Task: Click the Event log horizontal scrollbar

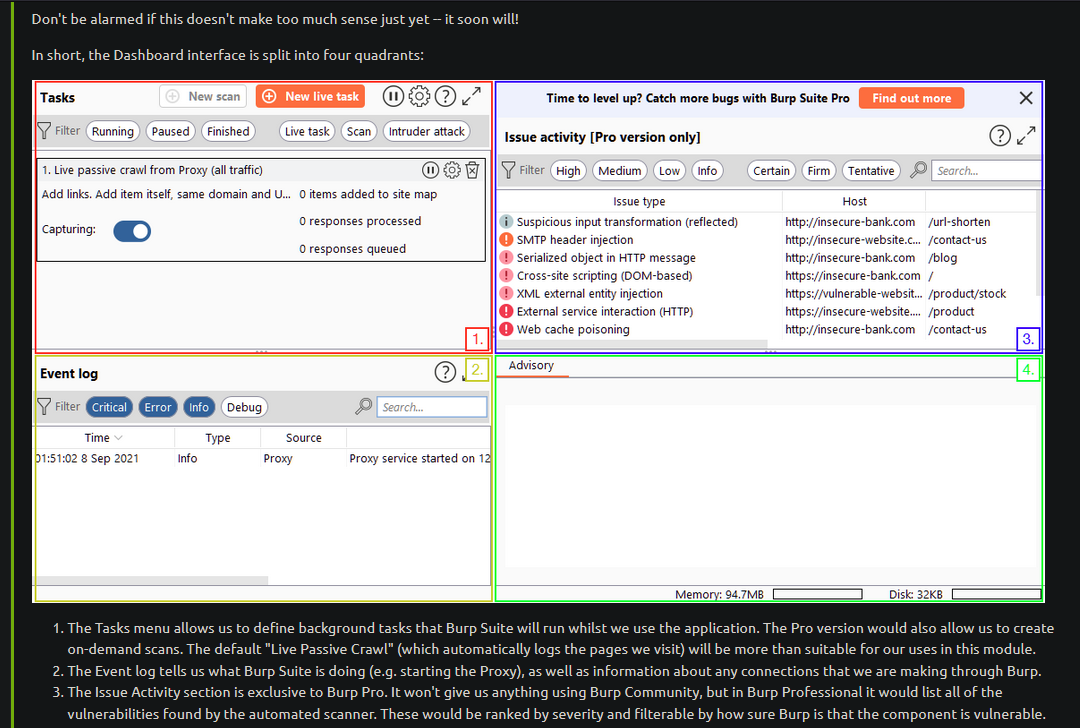Action: (x=152, y=581)
